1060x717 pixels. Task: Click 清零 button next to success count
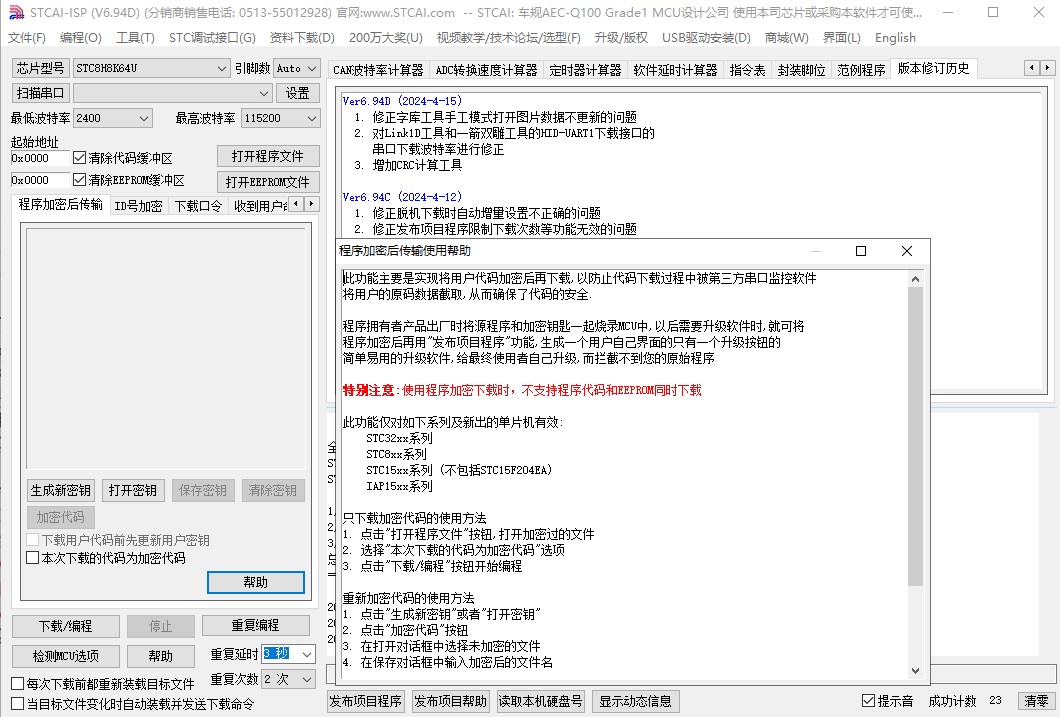pos(1036,701)
